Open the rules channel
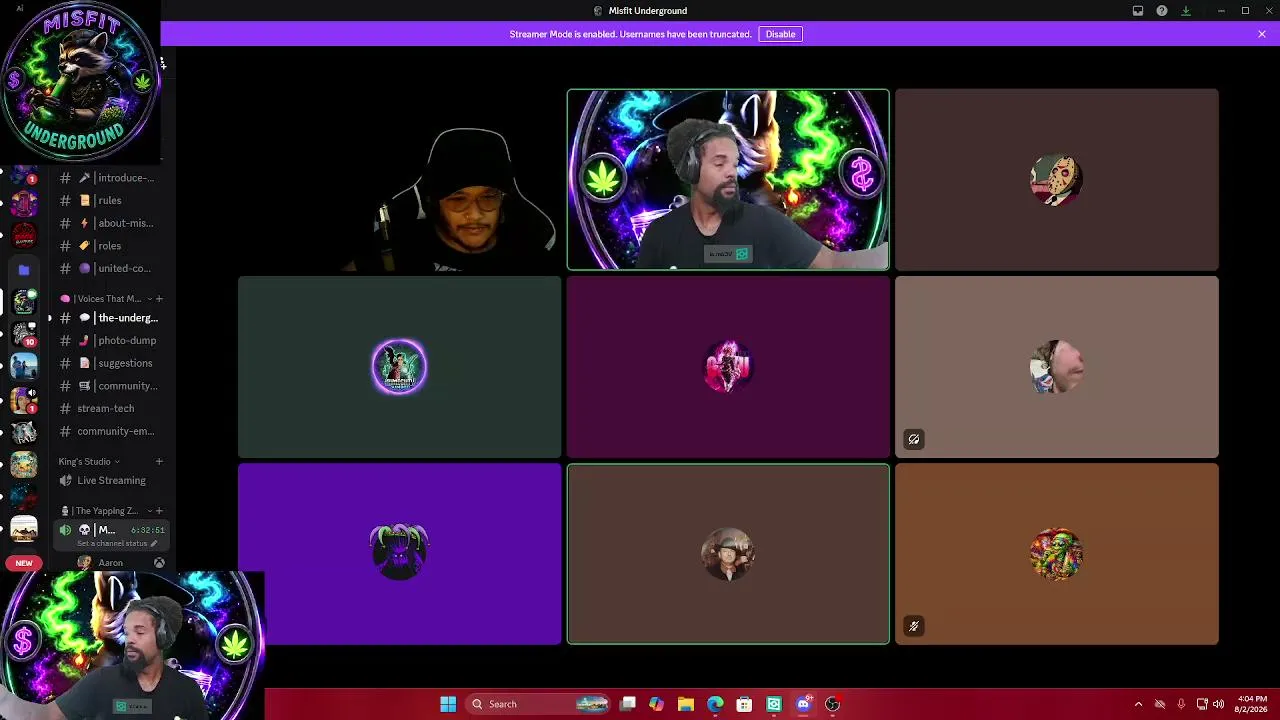Image resolution: width=1280 pixels, height=720 pixels. pyautogui.click(x=110, y=200)
